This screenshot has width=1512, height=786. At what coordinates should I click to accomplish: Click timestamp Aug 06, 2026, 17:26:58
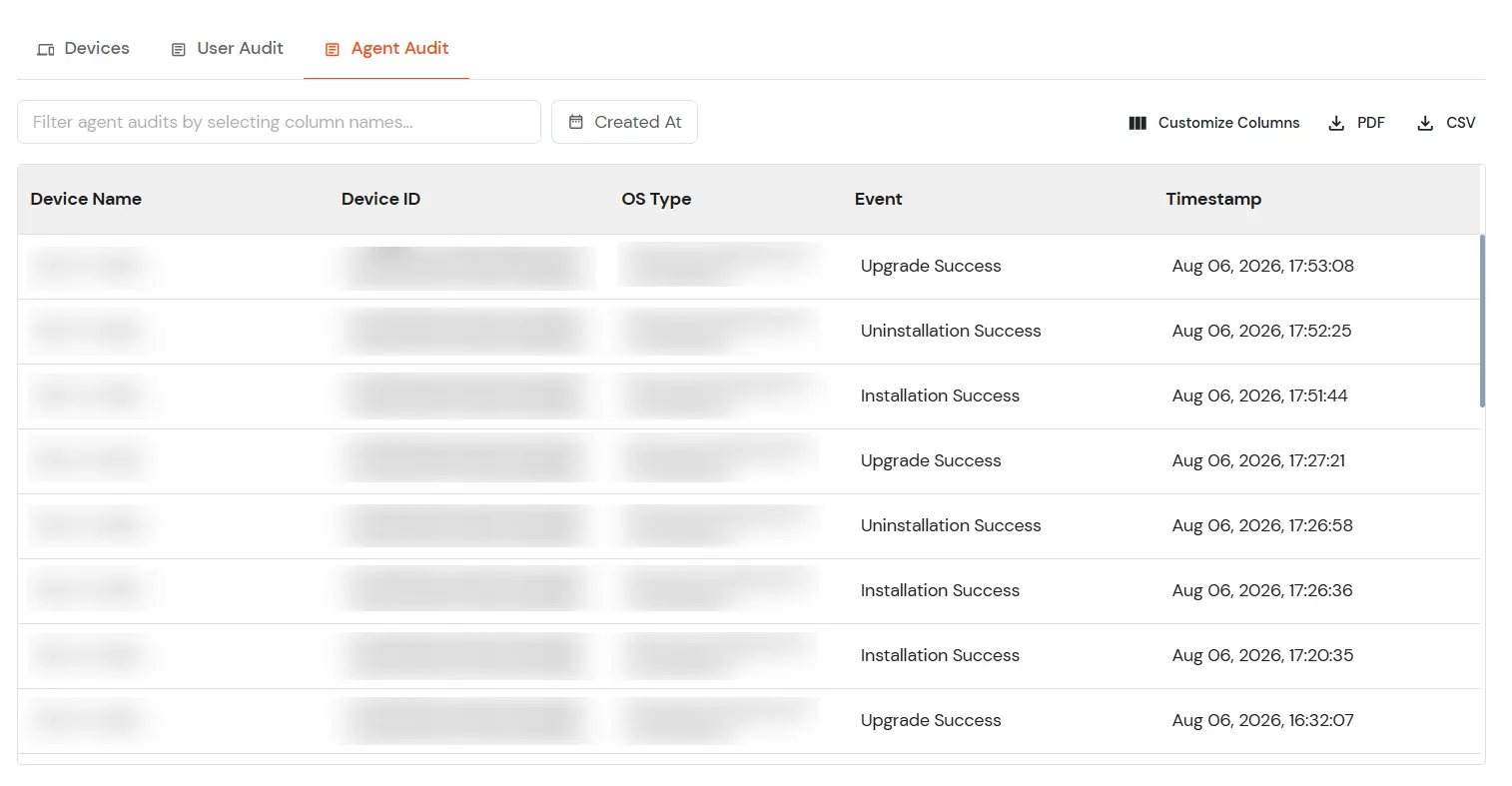click(x=1262, y=525)
